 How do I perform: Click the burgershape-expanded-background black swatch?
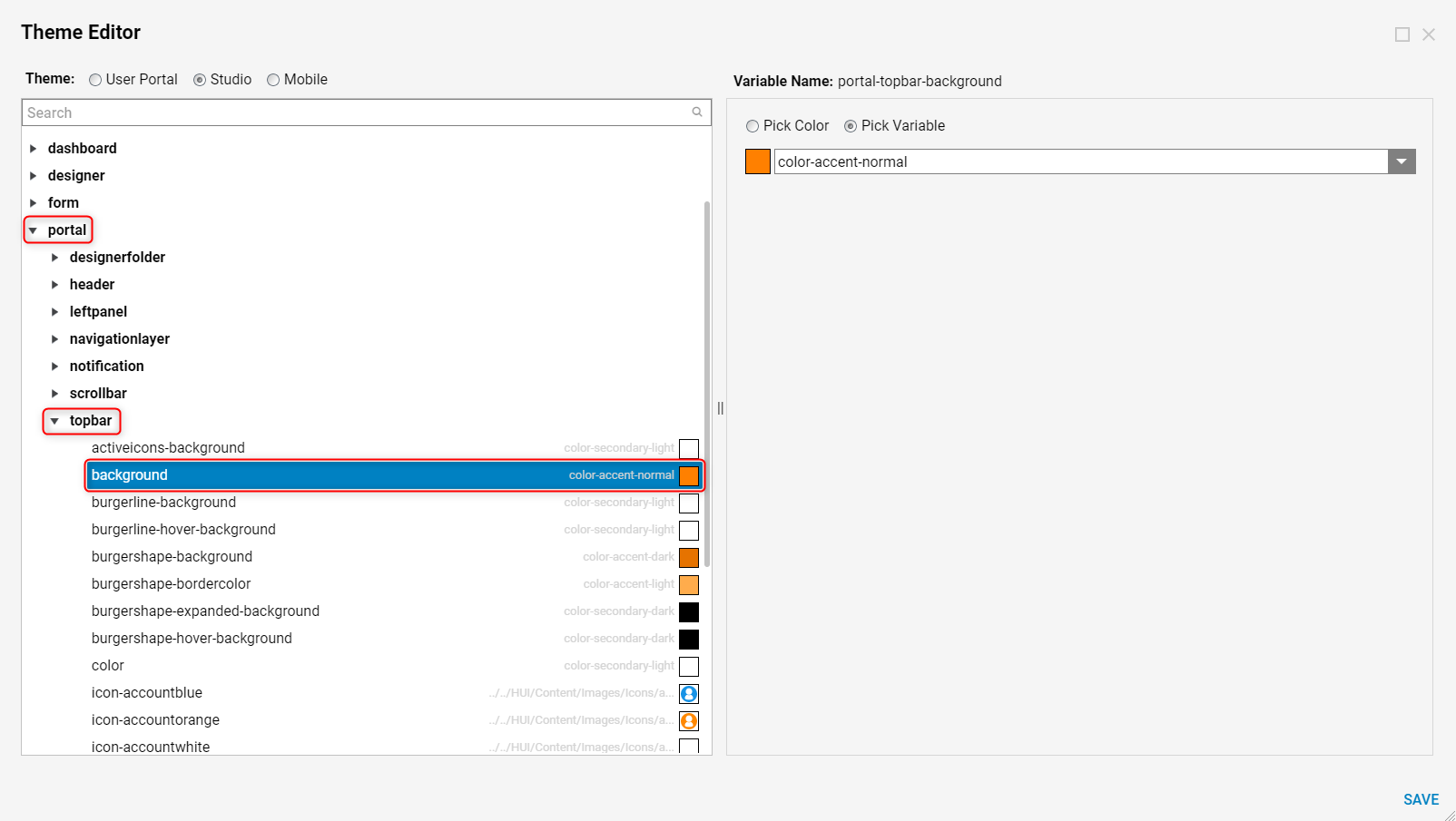689,612
